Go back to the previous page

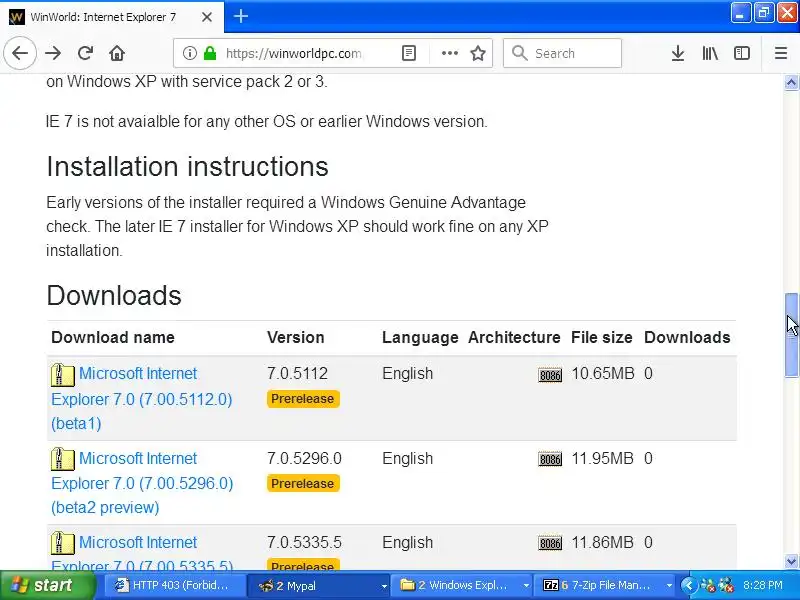tap(20, 53)
